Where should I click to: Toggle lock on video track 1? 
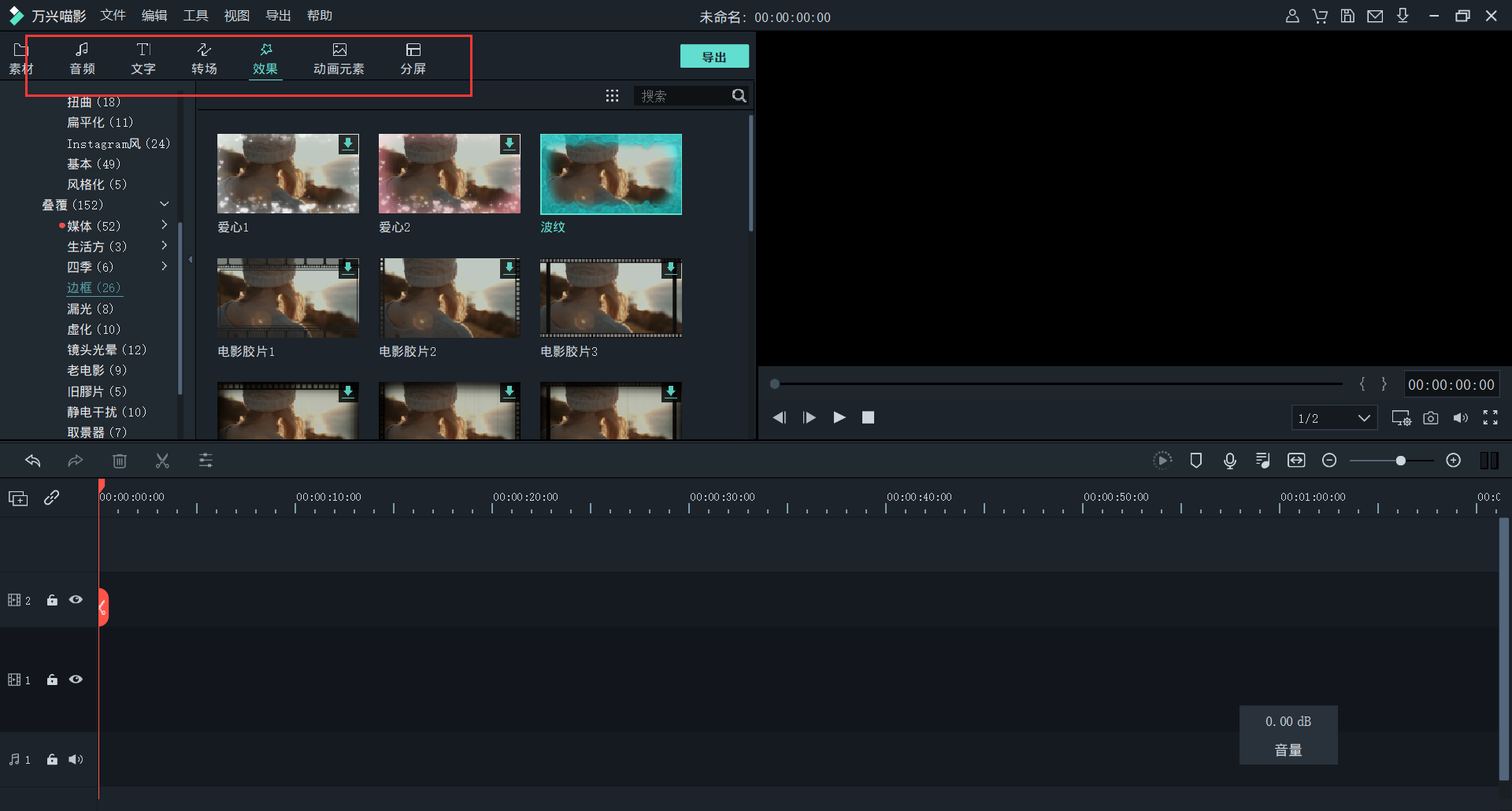(x=52, y=680)
